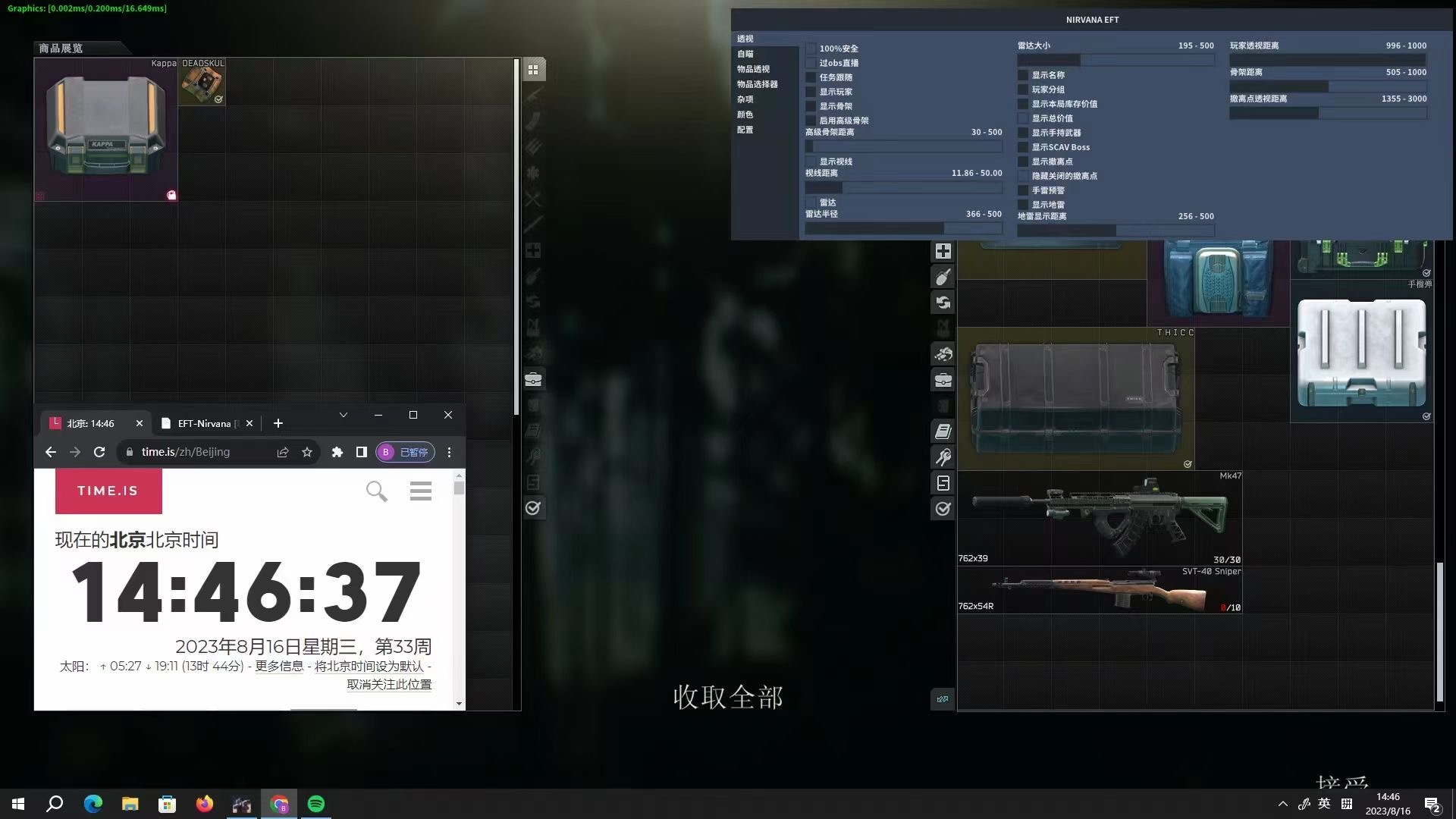Open the TIME.IS hamburger menu
Viewport: 1456px width, 819px height.
tap(420, 491)
